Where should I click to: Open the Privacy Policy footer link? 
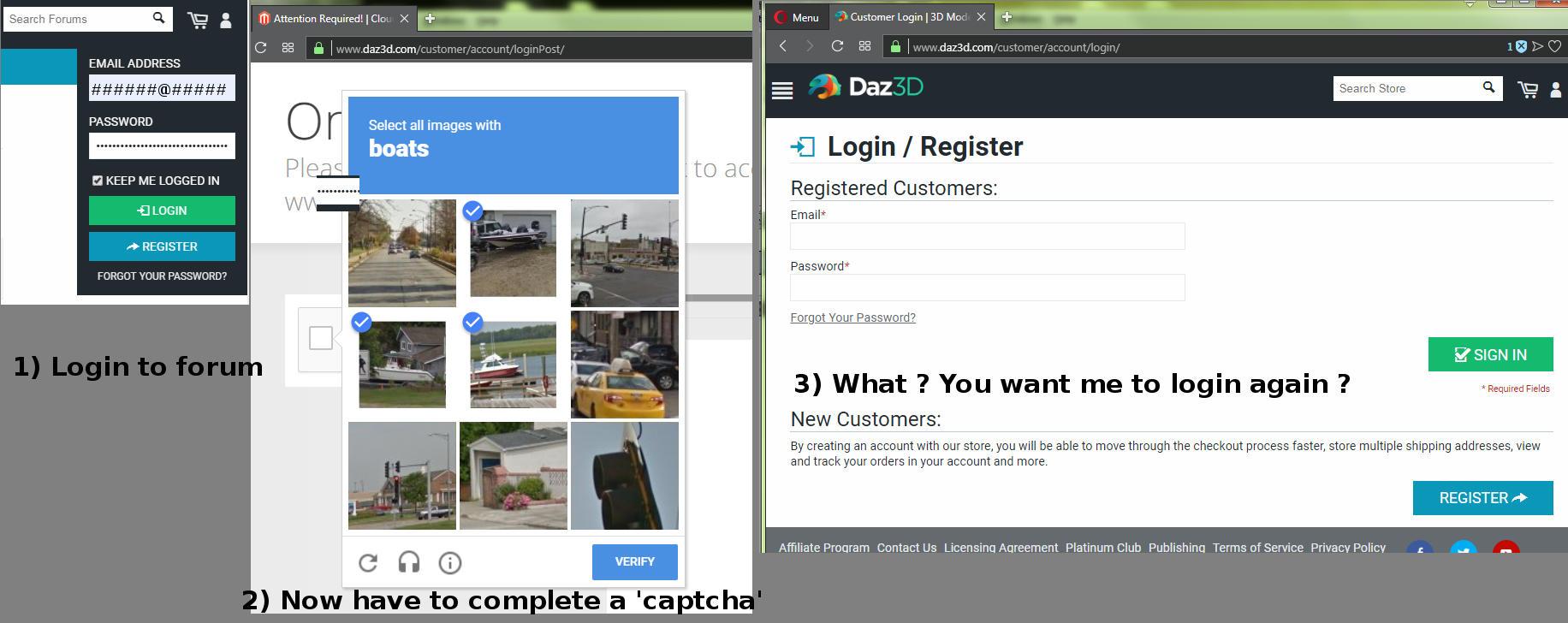[x=1348, y=548]
